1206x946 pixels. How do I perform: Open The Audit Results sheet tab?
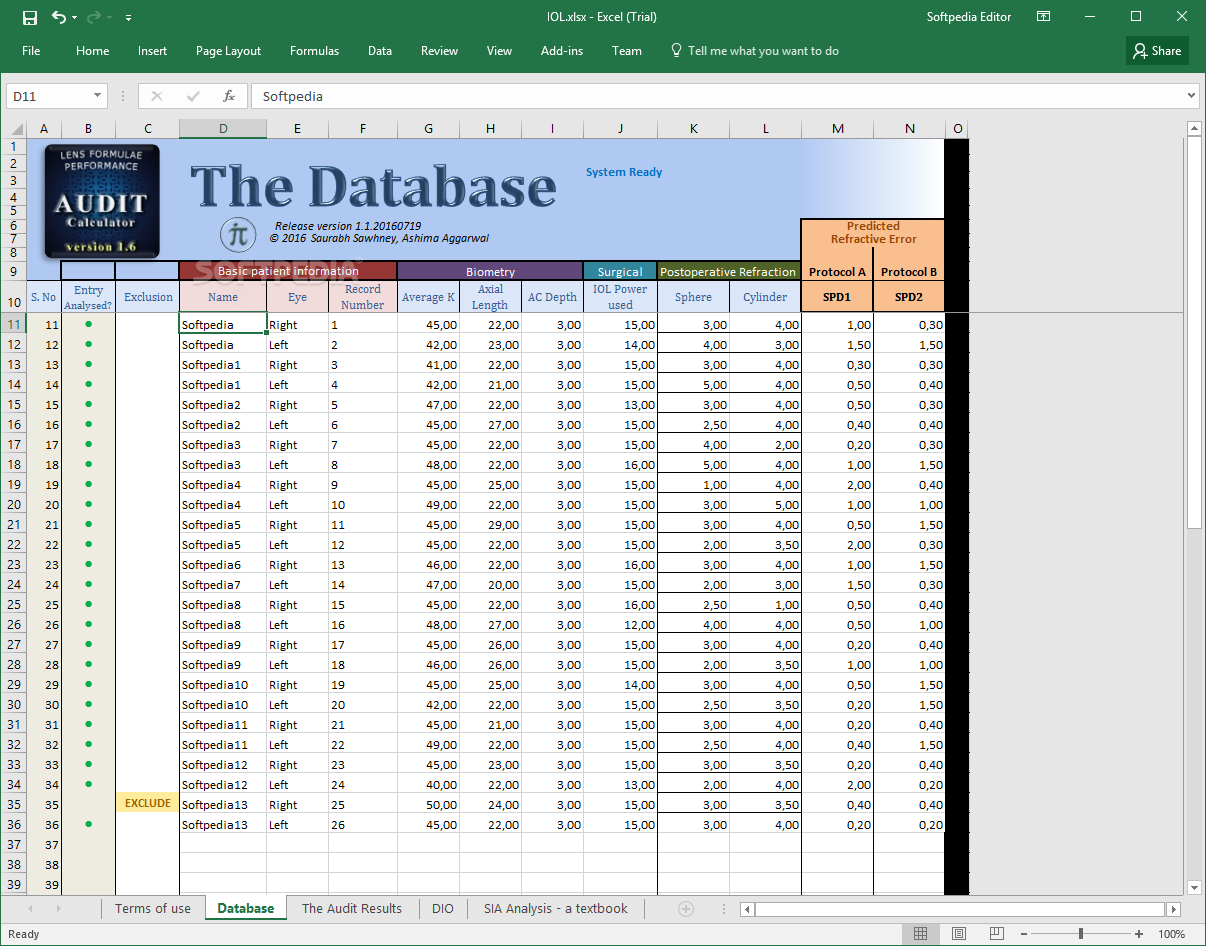click(352, 908)
